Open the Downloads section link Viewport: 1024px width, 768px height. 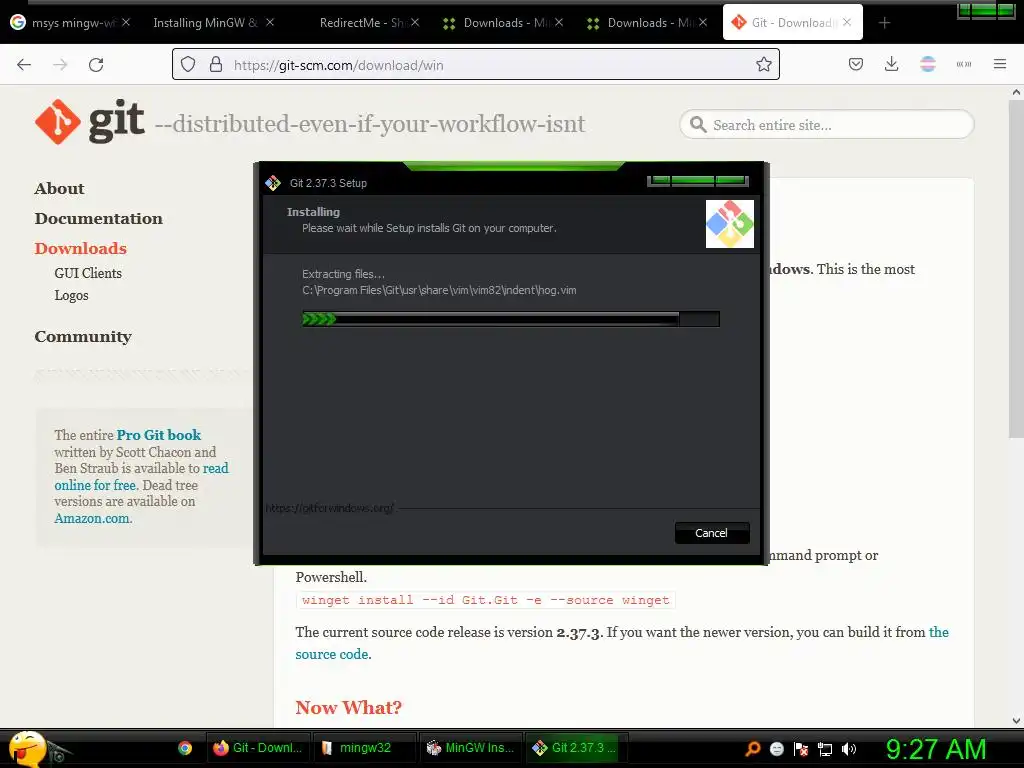[81, 249]
